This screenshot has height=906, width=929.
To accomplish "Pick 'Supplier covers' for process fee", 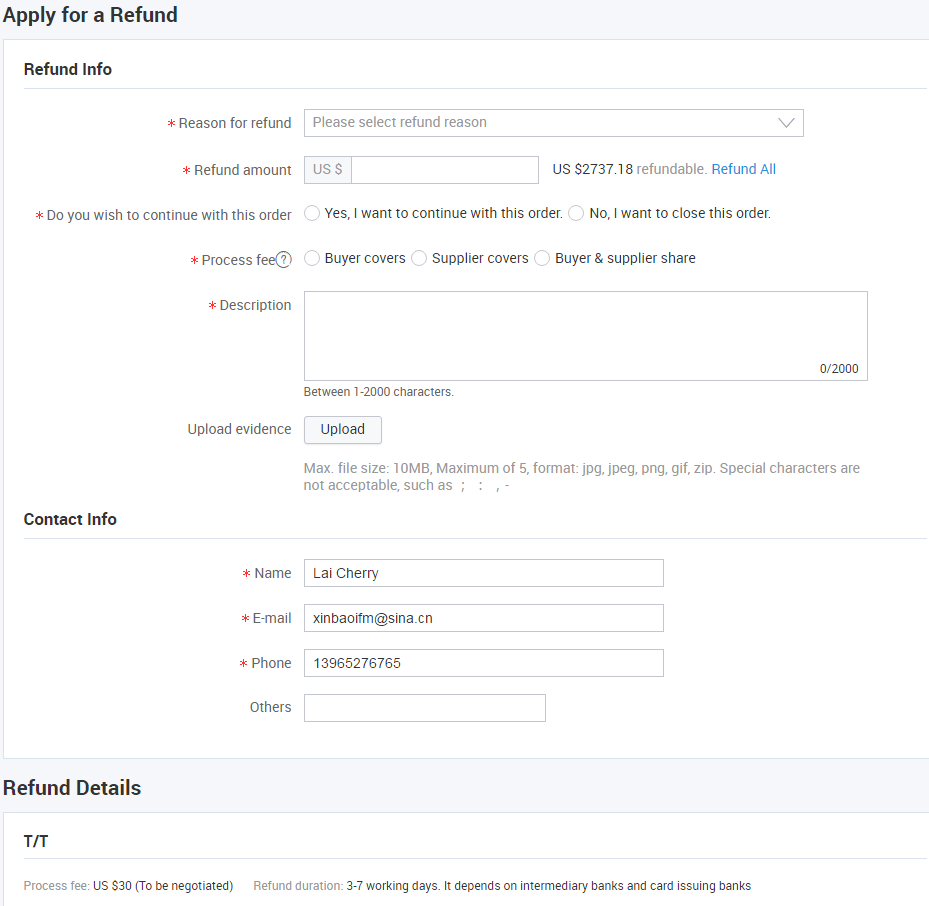I will point(420,258).
